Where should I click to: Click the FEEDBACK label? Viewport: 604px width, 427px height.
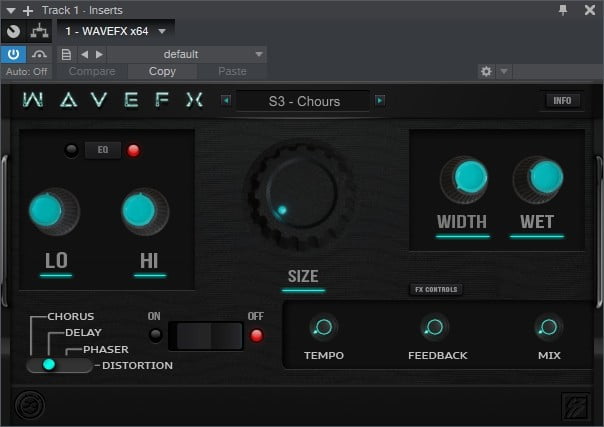[x=438, y=355]
